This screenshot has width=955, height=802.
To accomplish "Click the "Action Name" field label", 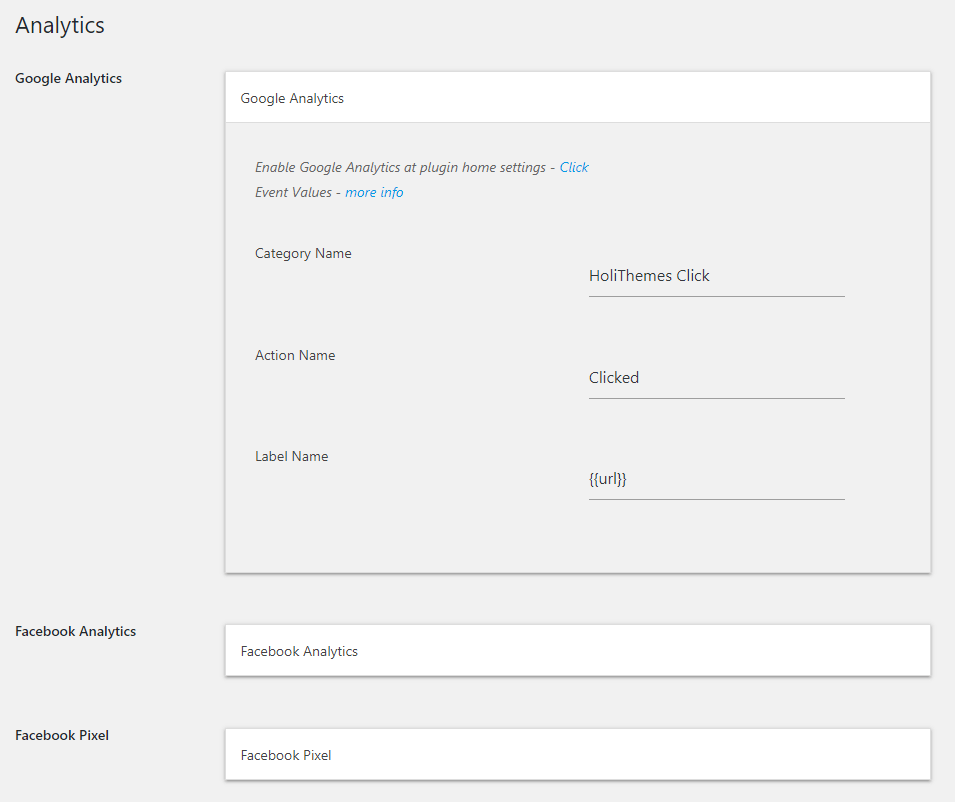I will (x=295, y=355).
